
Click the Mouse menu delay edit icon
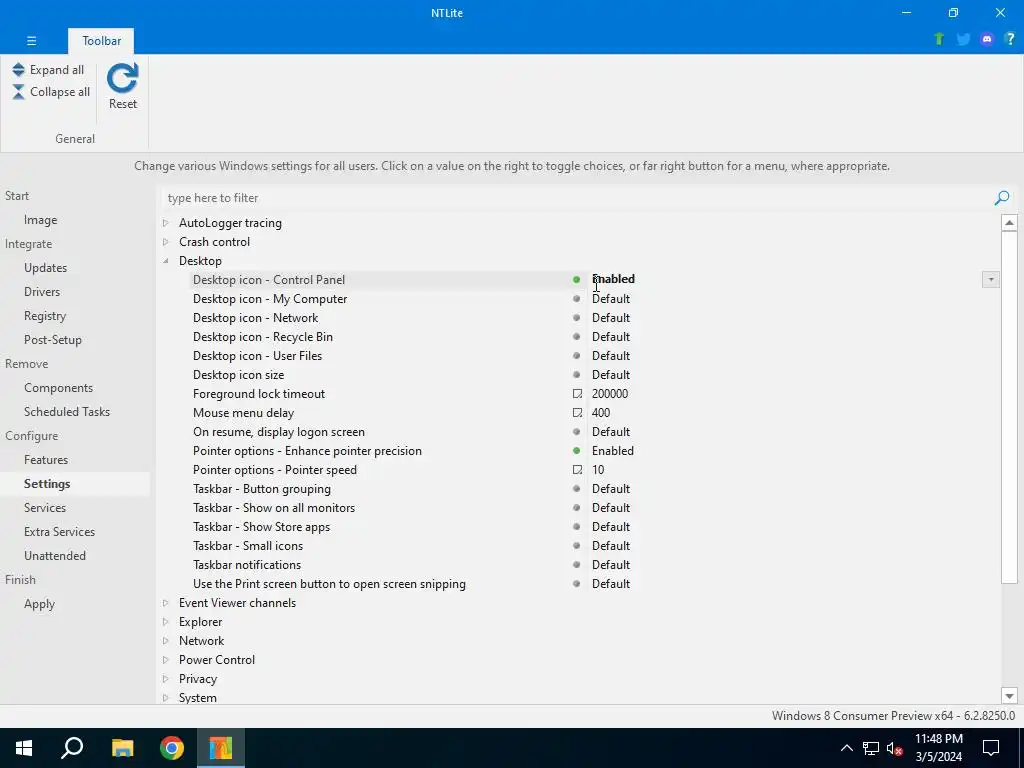(577, 413)
